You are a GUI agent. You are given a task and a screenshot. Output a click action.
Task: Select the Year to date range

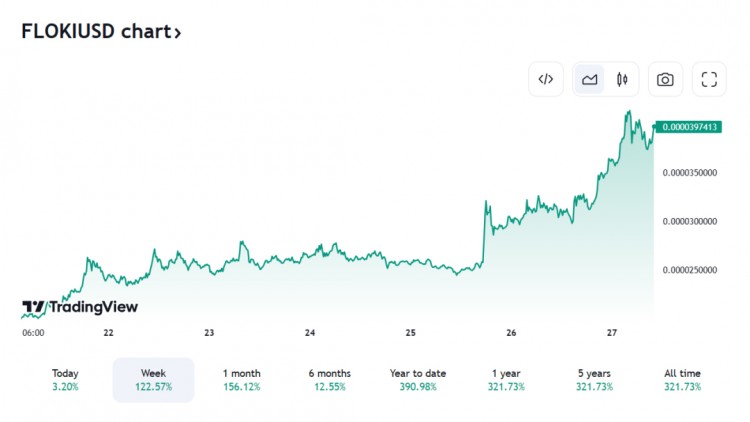click(x=418, y=380)
